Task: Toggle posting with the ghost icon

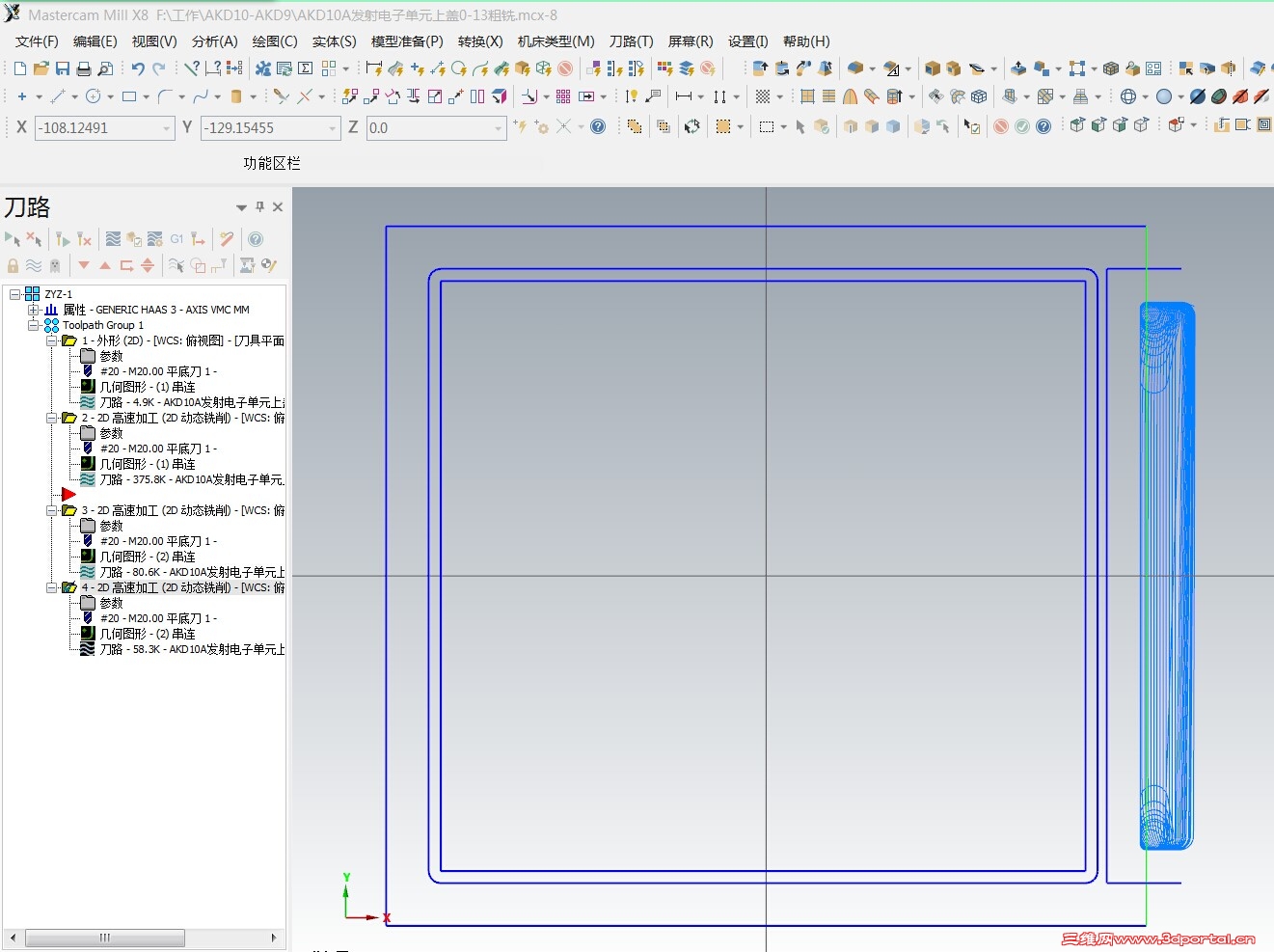Action: coord(55,265)
